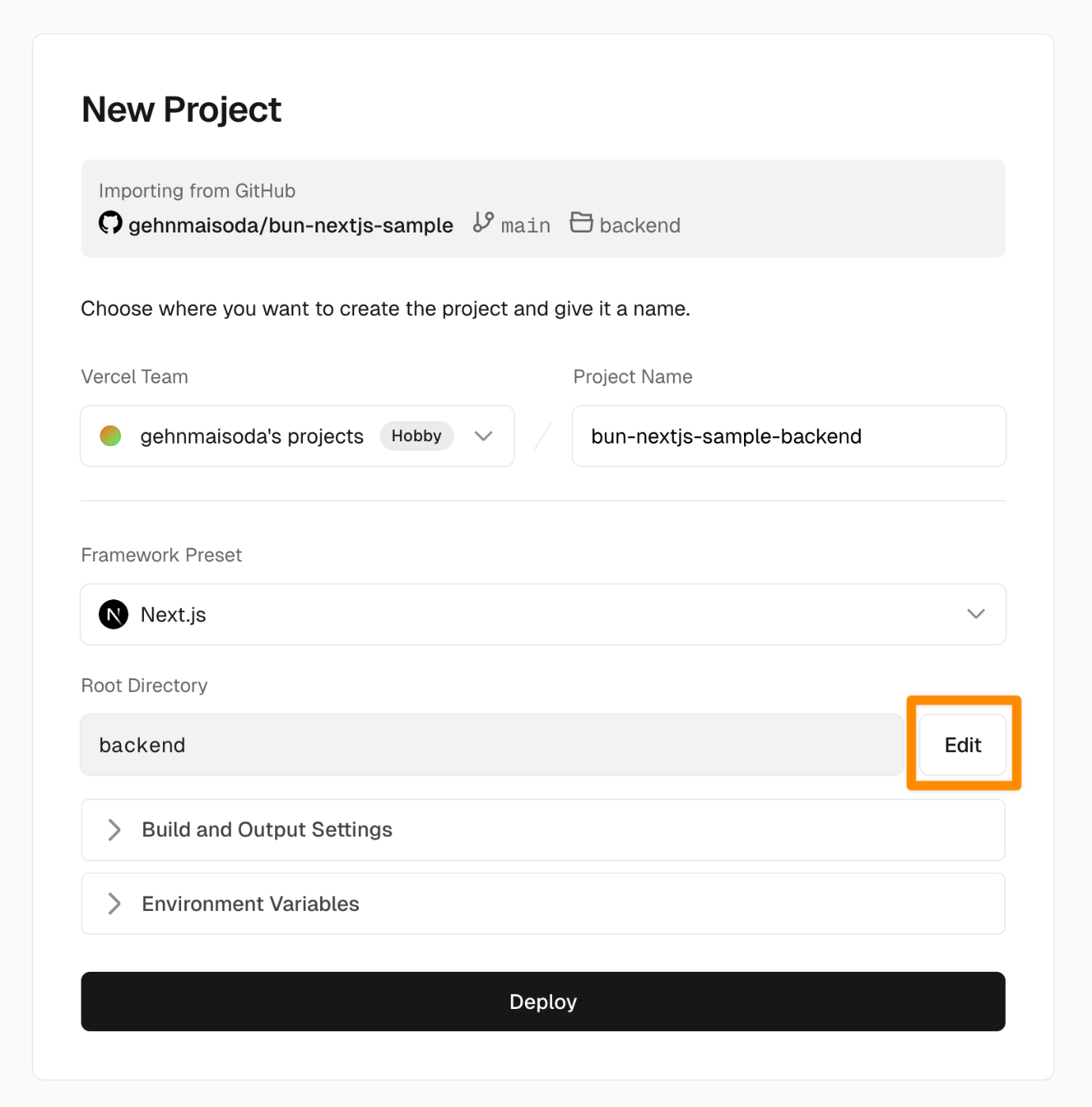
Task: Expand the Environment Variables section
Action: pos(251,904)
